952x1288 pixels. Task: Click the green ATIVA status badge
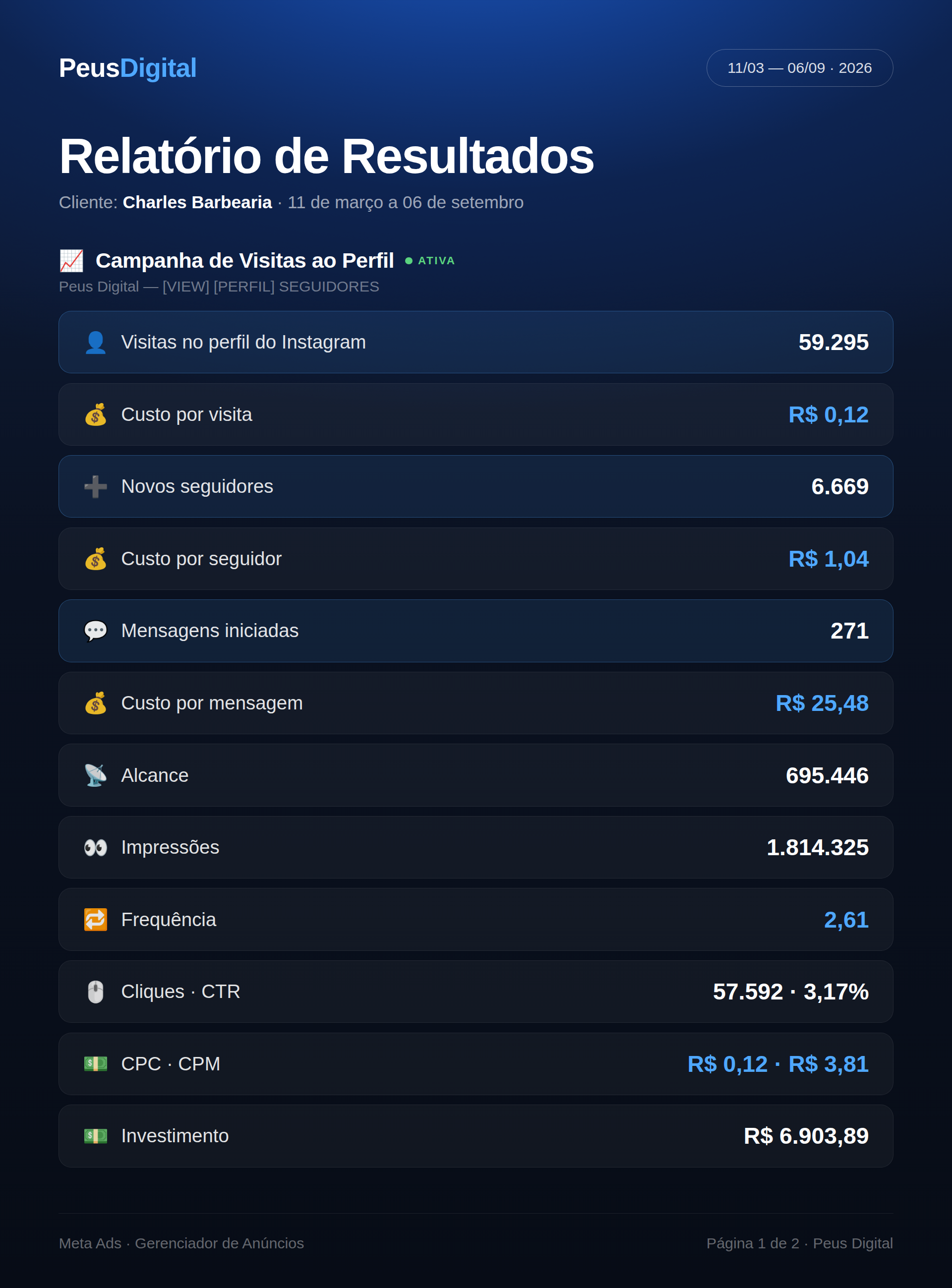pos(430,261)
